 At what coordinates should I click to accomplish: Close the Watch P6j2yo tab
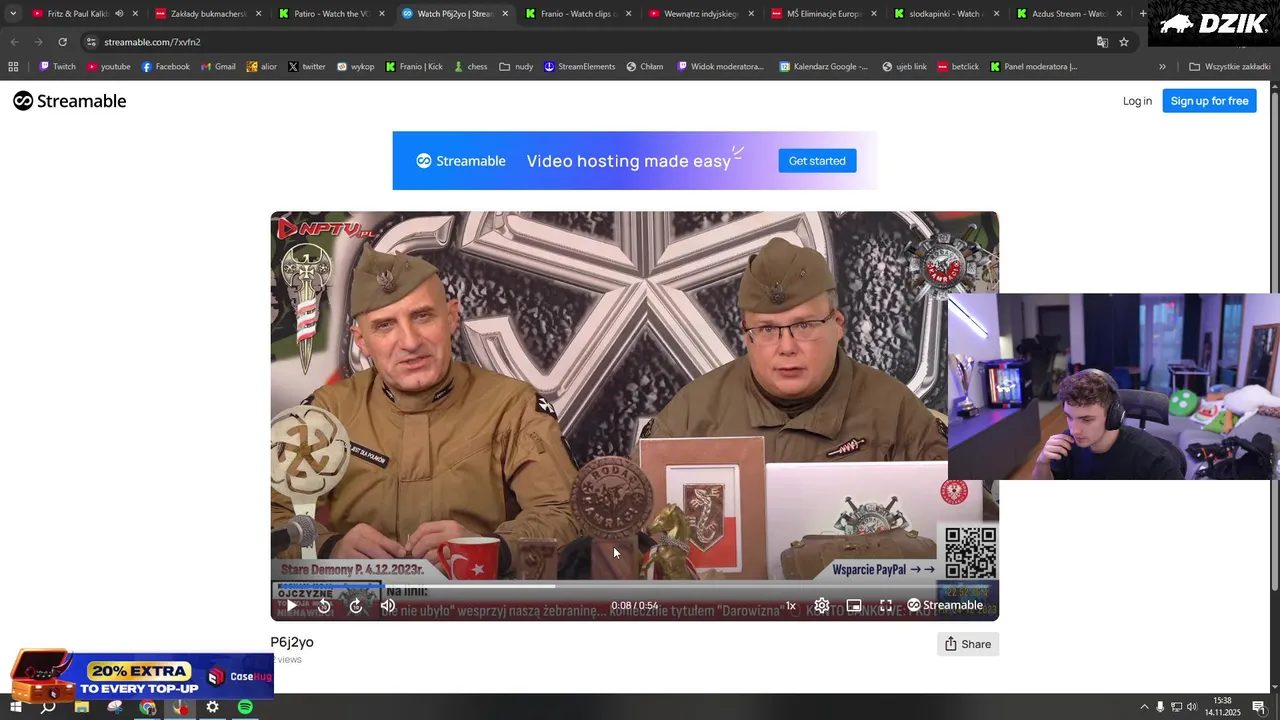505,14
